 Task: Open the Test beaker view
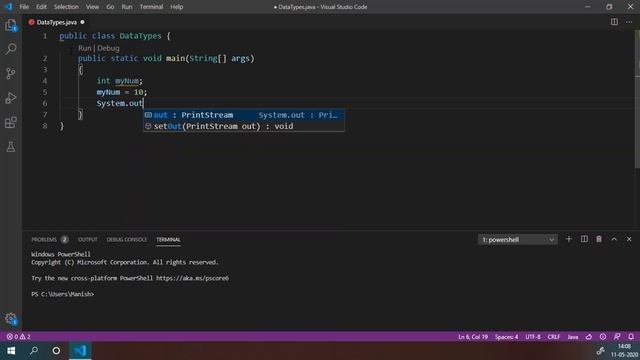coord(11,147)
